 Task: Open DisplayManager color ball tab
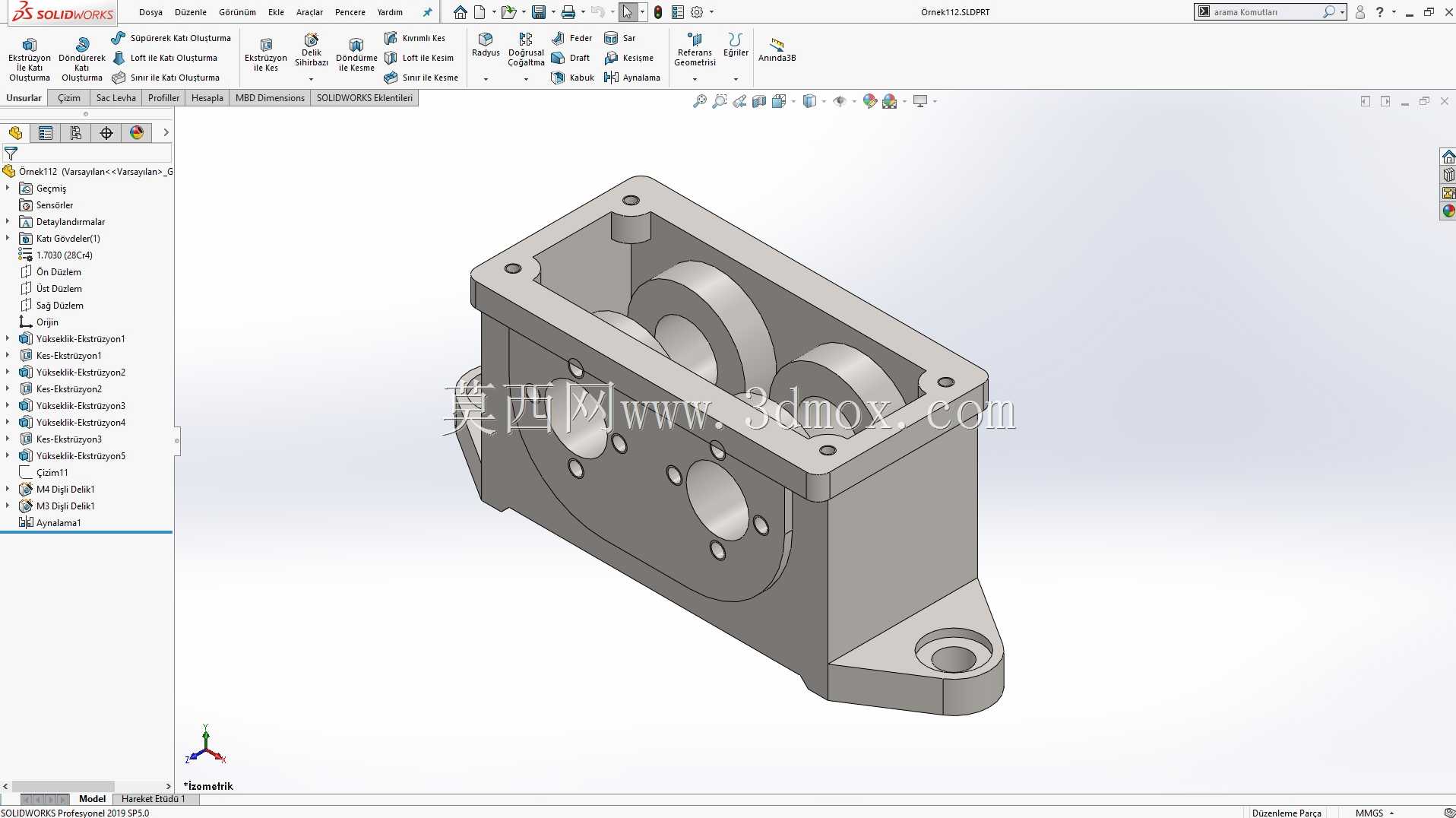pyautogui.click(x=137, y=133)
